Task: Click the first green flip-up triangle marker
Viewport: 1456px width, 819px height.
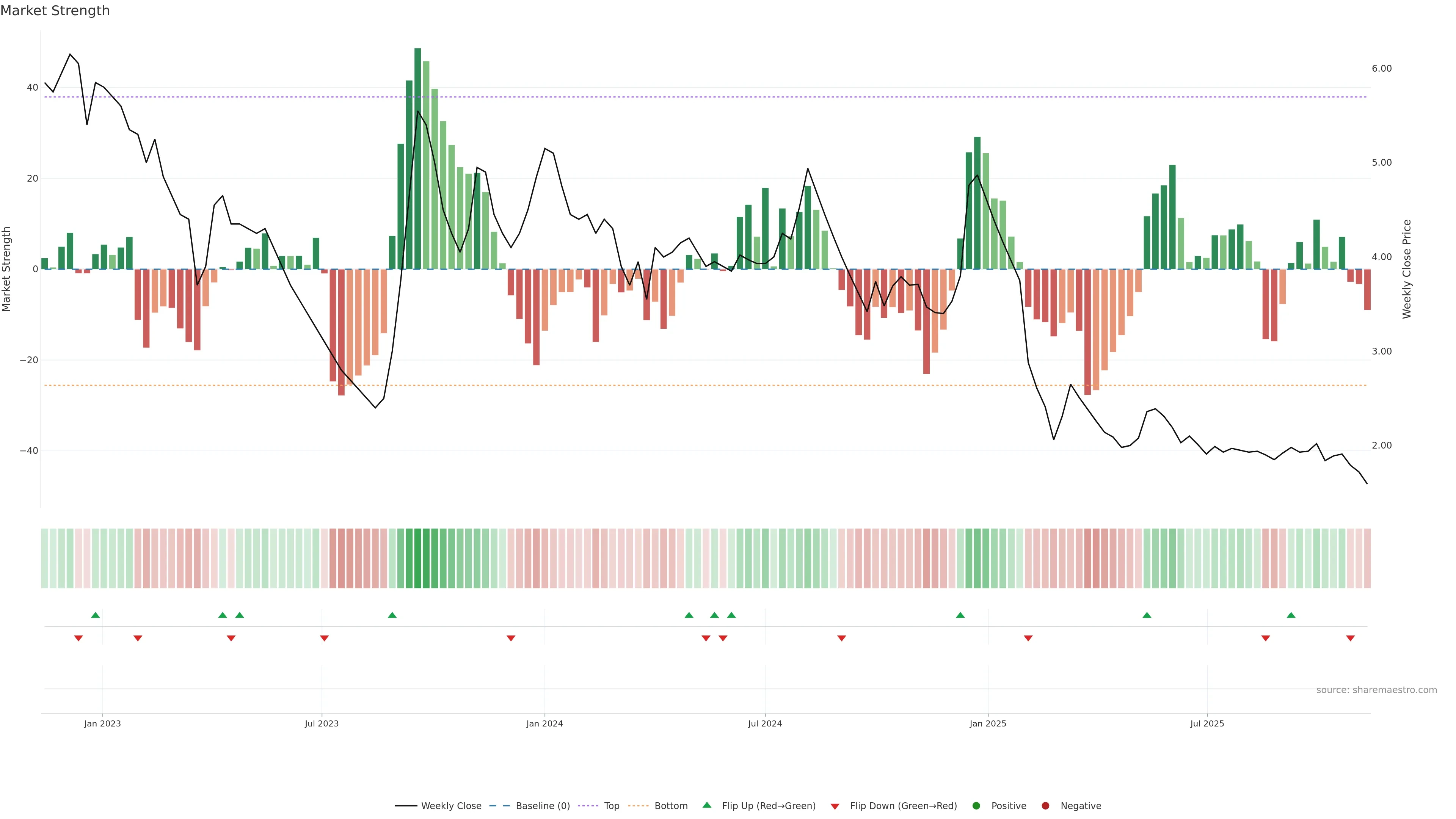Action: pyautogui.click(x=96, y=615)
